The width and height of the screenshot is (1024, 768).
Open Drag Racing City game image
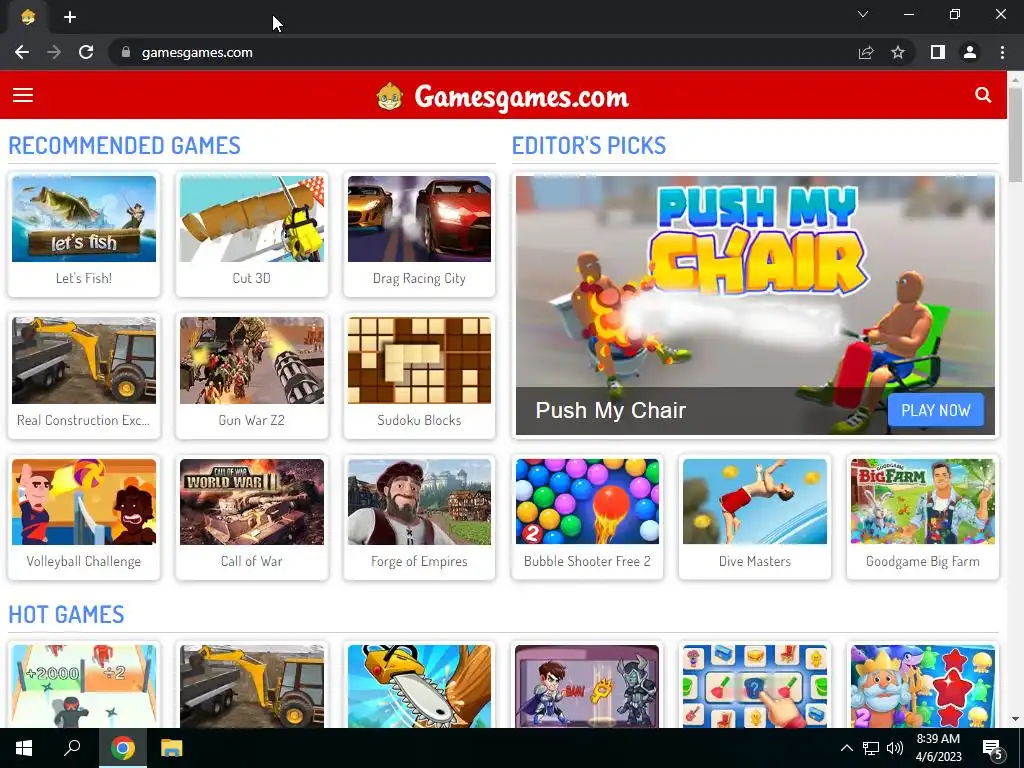point(419,219)
